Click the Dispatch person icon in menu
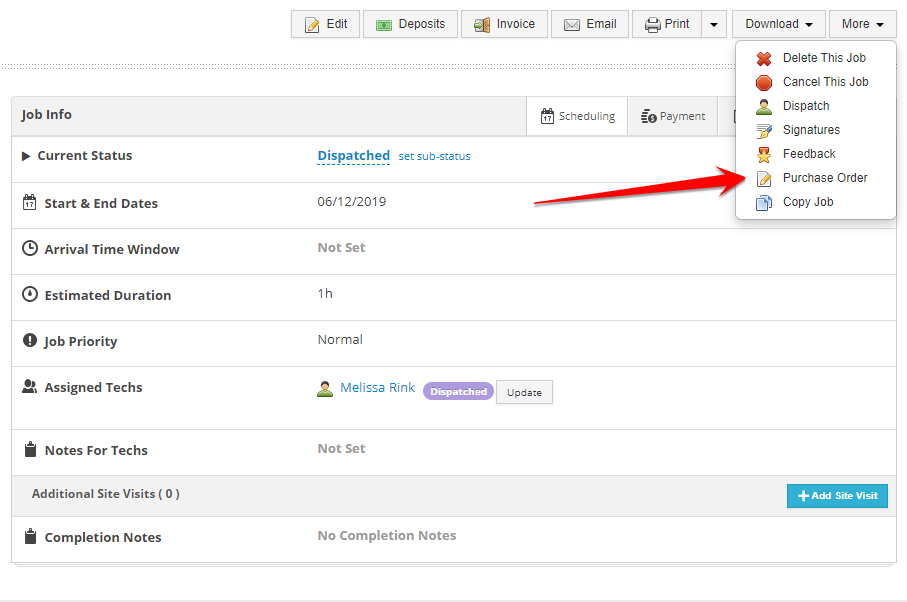This screenshot has height=602, width=907. pyautogui.click(x=764, y=107)
